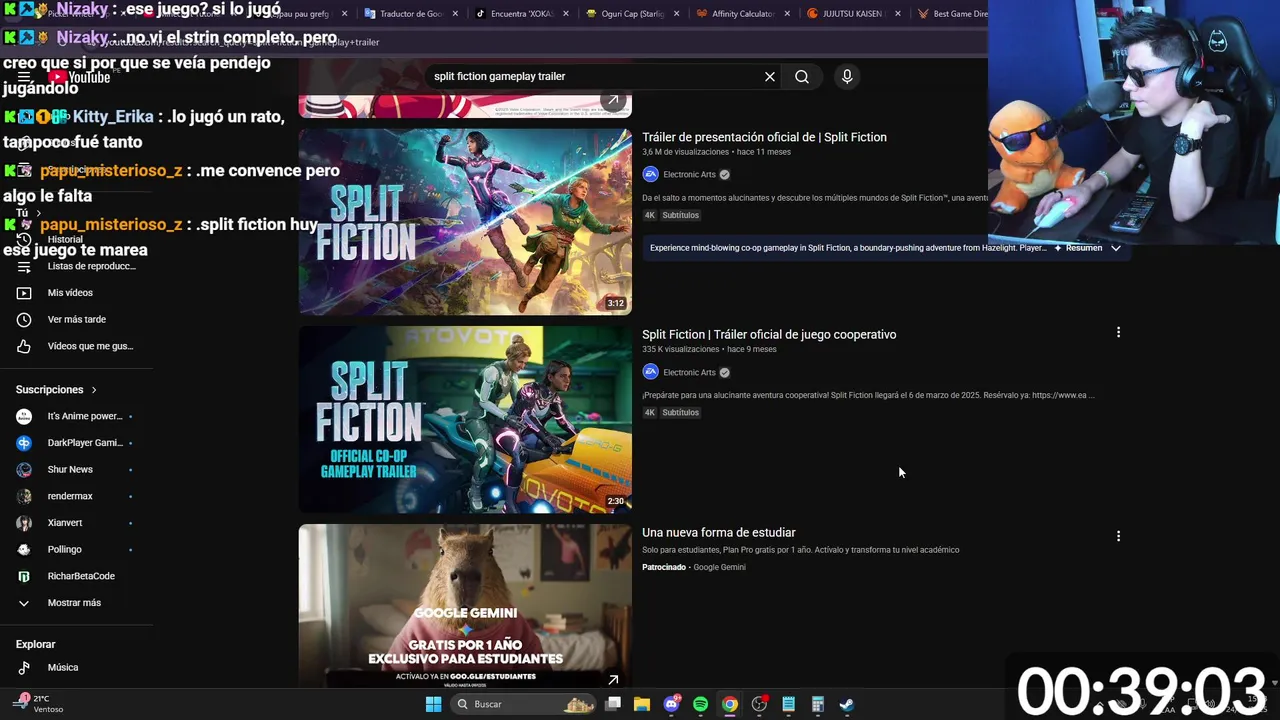Click Electronic Arts avatar on co-op trailer
The height and width of the screenshot is (720, 1280).
coord(651,373)
